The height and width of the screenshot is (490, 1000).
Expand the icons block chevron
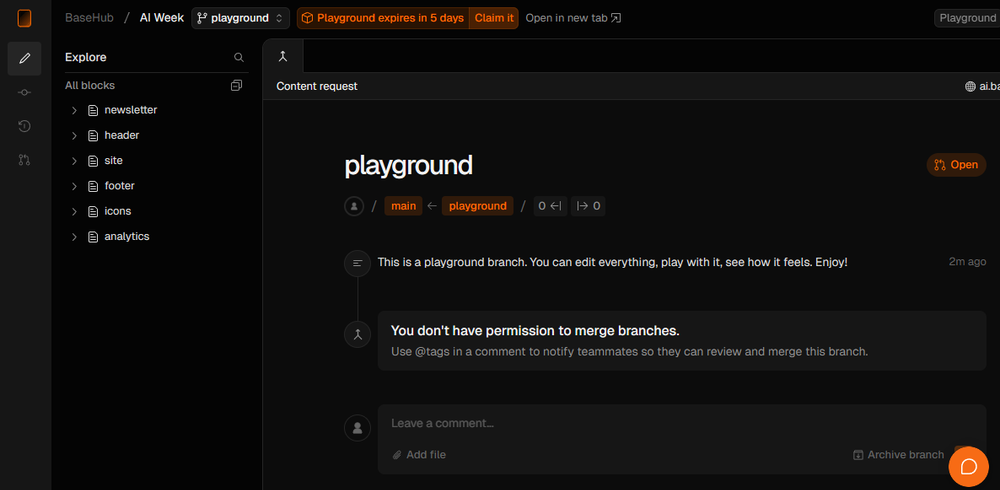[x=74, y=211]
